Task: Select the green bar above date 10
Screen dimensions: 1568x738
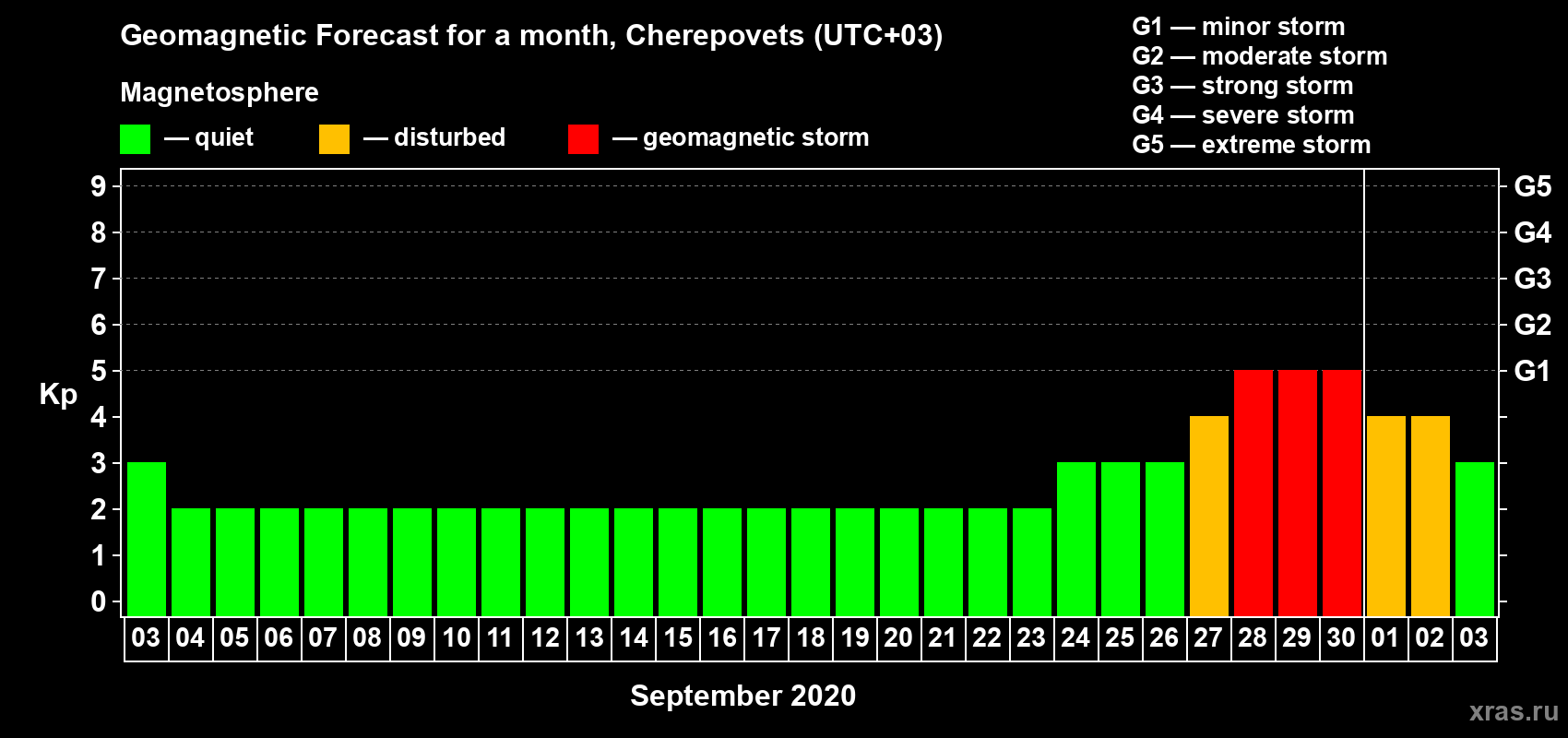Action: pyautogui.click(x=457, y=562)
